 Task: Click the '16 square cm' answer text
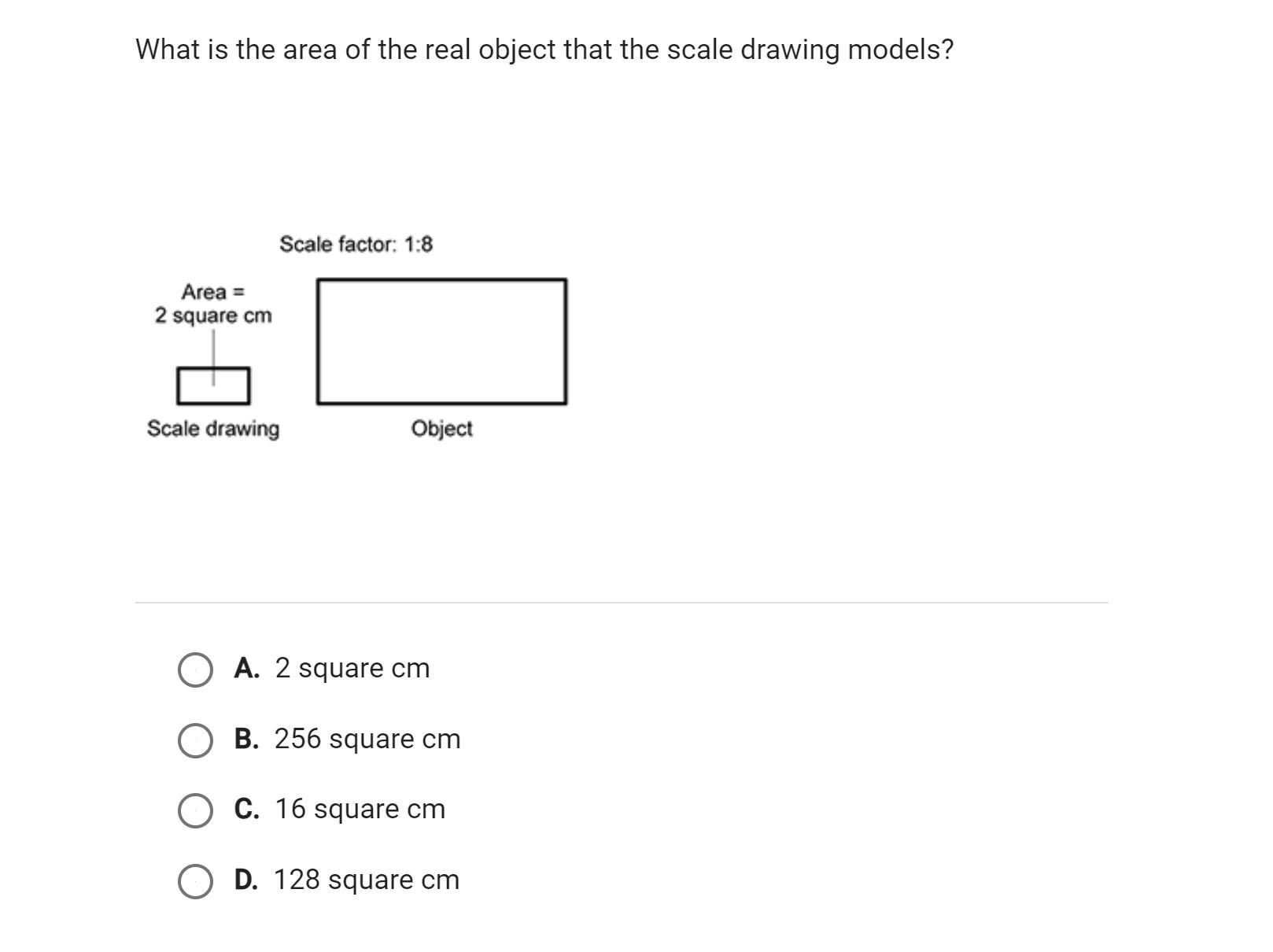(360, 809)
